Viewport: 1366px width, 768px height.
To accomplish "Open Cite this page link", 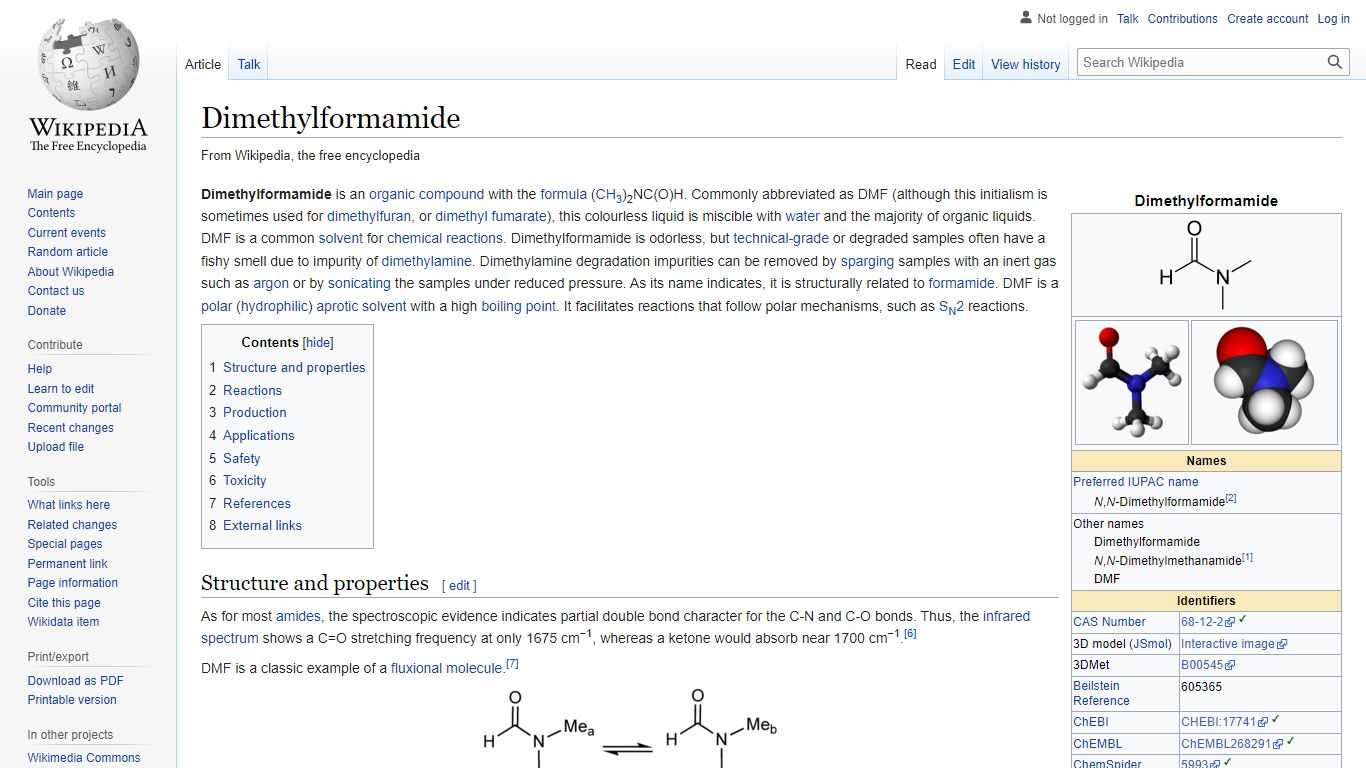I will click(64, 603).
